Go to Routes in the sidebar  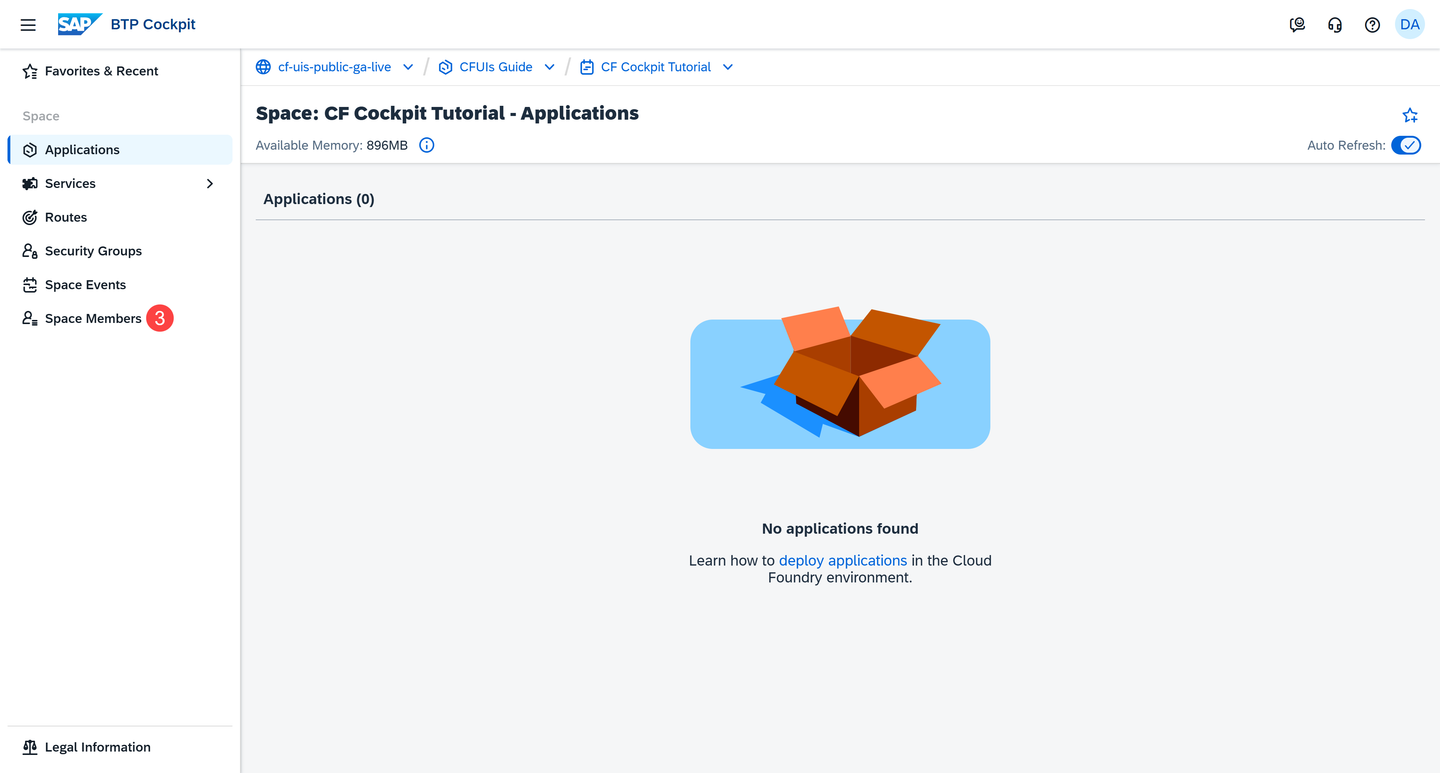point(120,217)
